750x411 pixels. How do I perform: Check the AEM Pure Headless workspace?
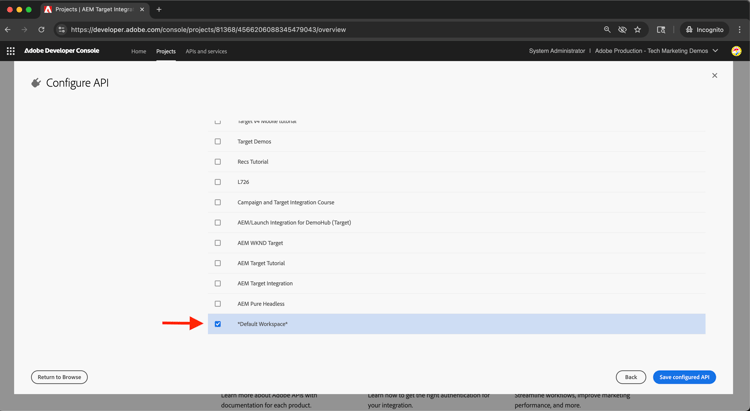218,304
